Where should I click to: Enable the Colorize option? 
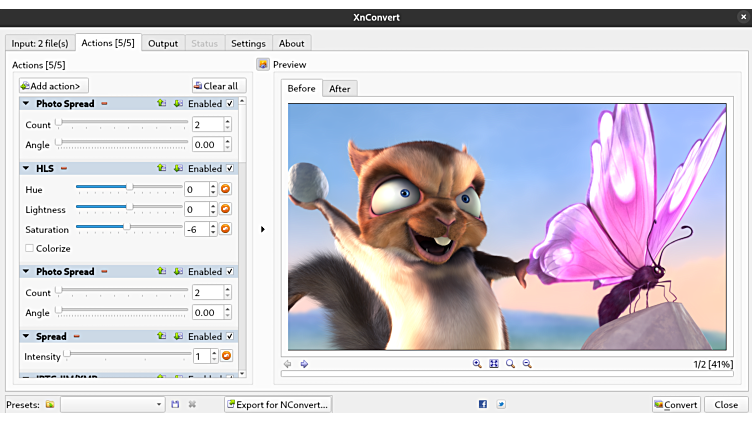point(30,248)
